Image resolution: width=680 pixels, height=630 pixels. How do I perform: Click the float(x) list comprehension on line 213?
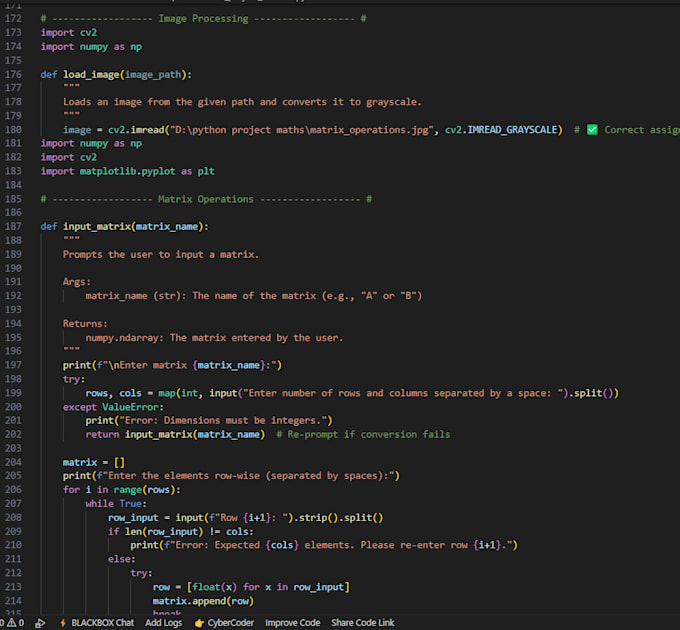[268, 587]
